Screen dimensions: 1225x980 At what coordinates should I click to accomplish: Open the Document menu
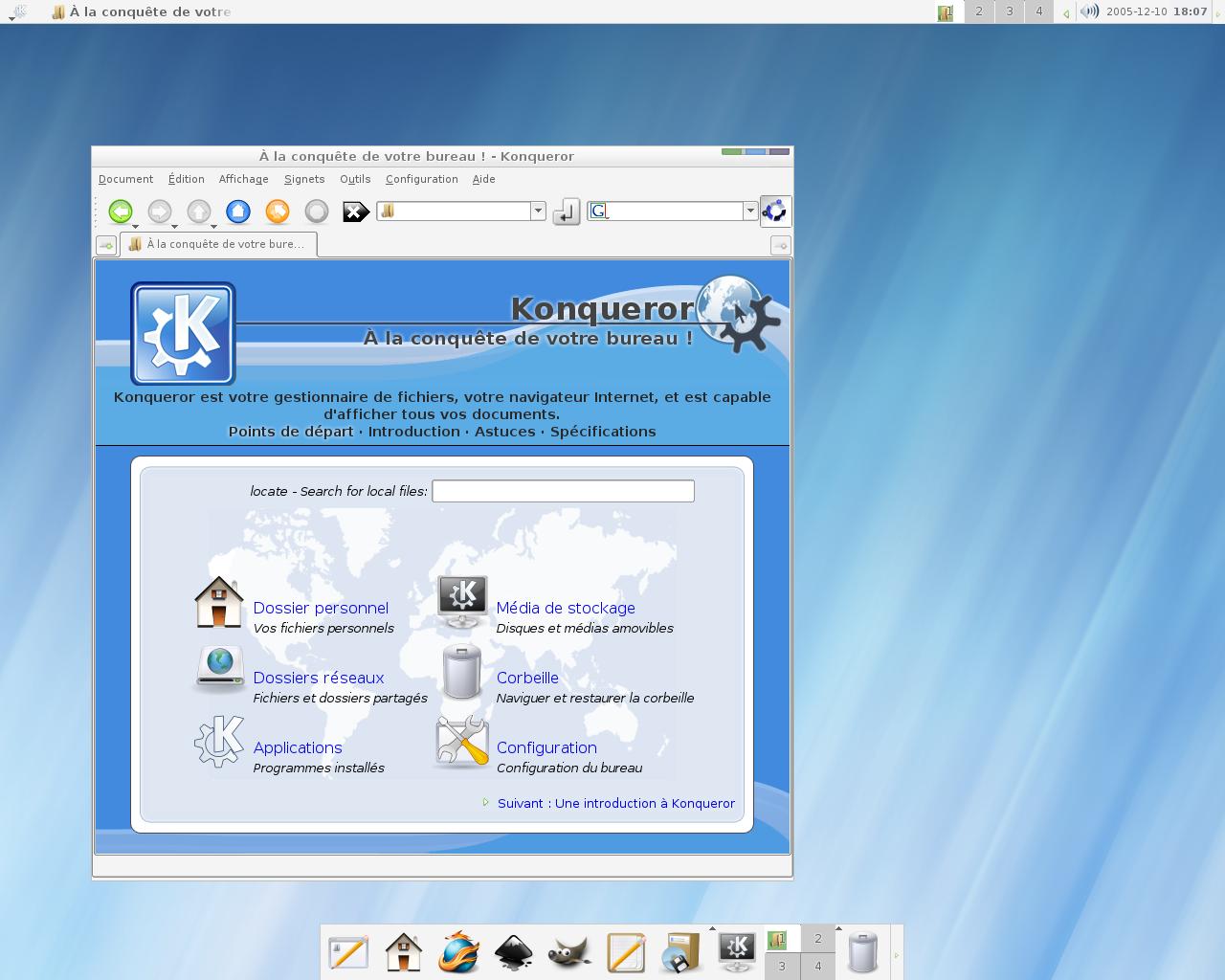(x=125, y=179)
